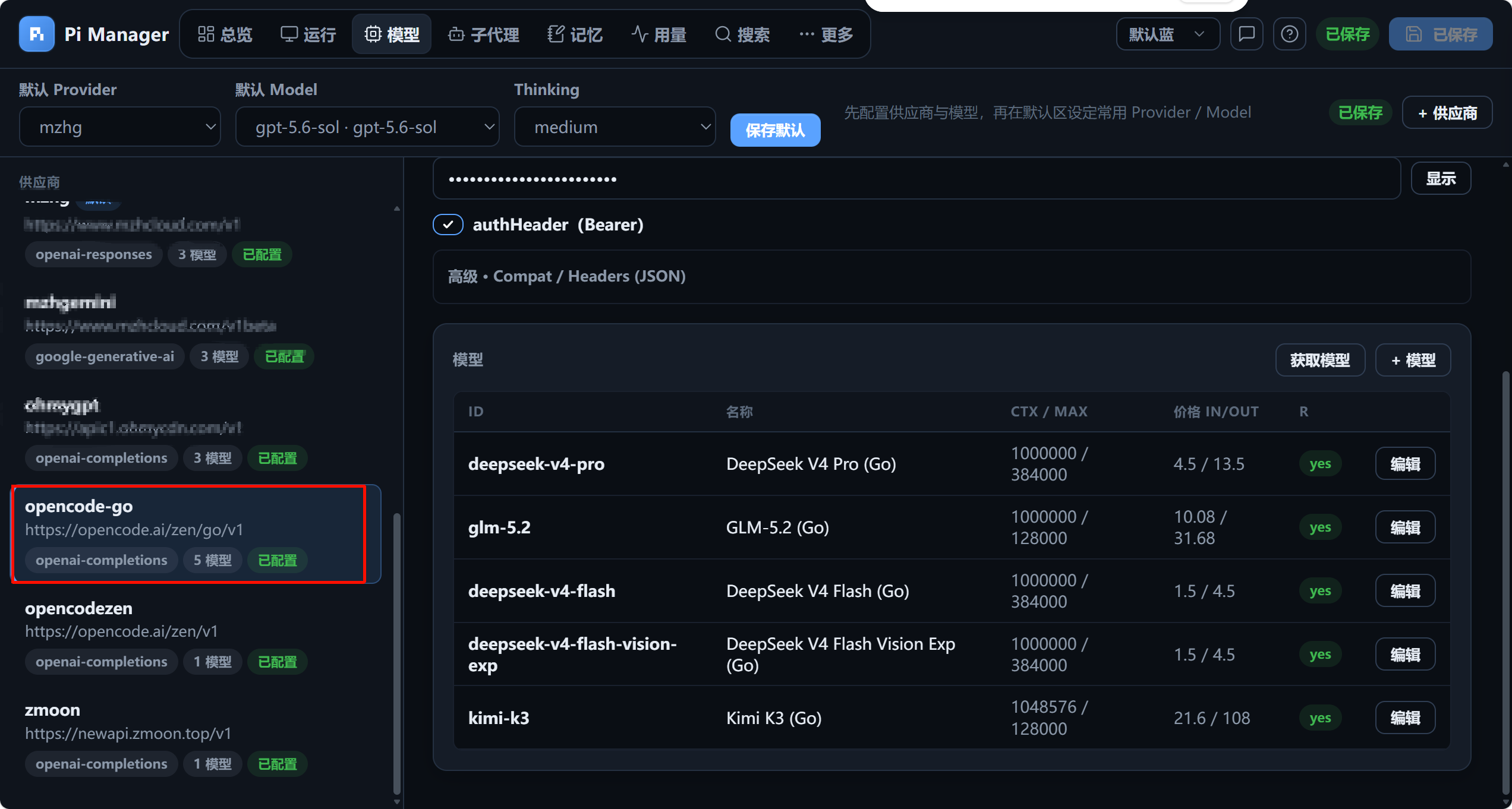Click the 显示 button to reveal key
Screen dimensions: 1512x809
pos(1441,178)
